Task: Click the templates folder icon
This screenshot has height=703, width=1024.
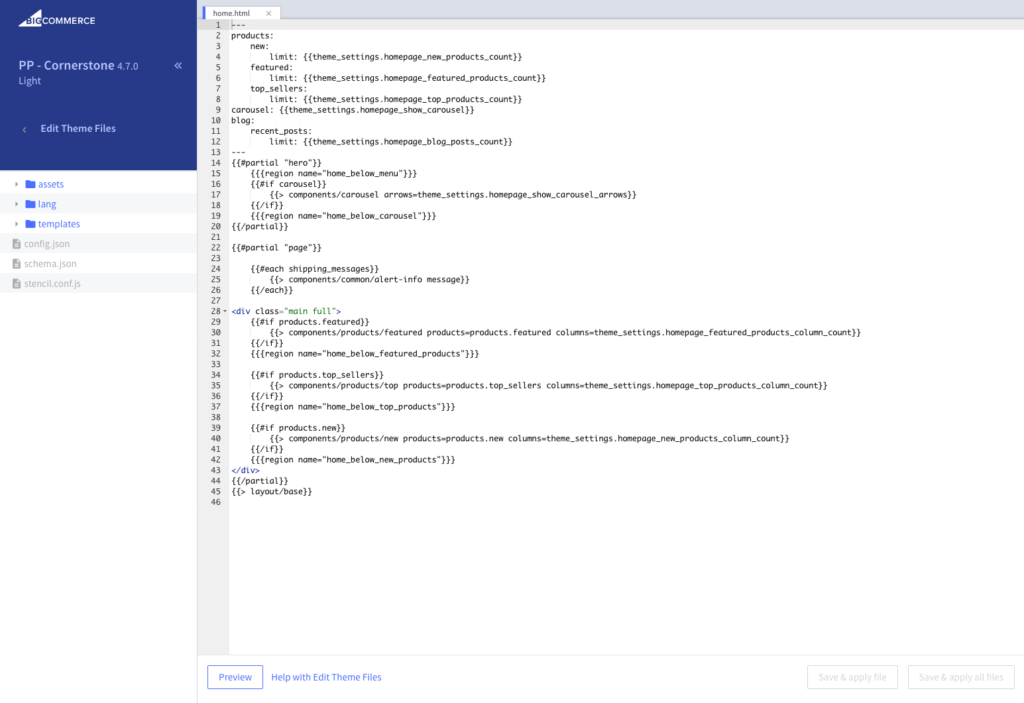Action: (30, 224)
